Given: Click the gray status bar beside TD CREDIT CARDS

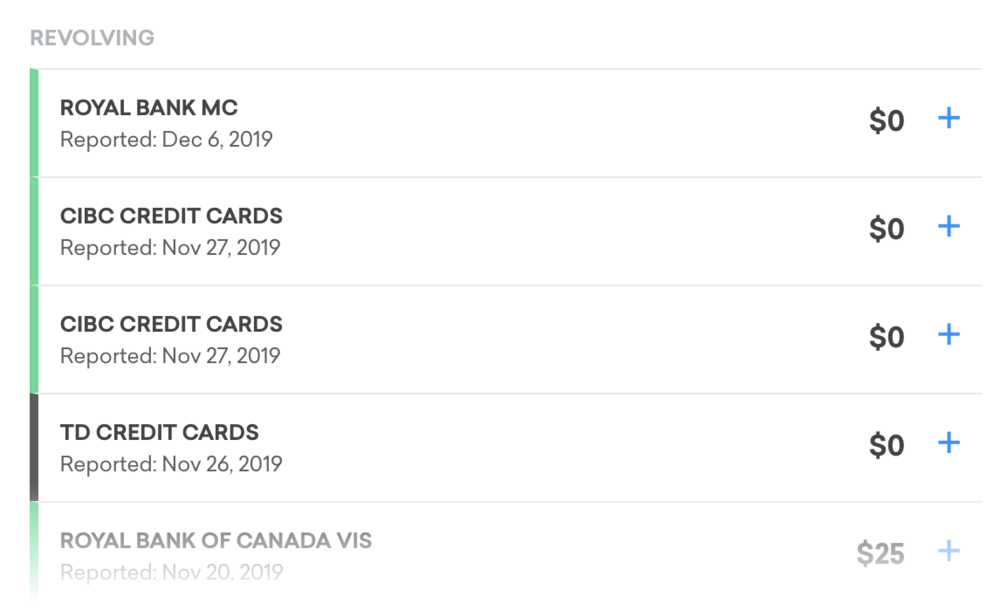Looking at the screenshot, I should point(34,447).
